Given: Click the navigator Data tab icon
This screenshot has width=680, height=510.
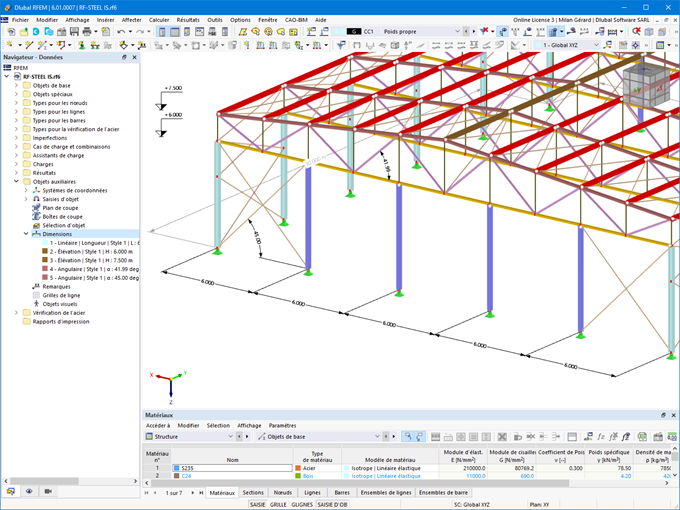Looking at the screenshot, I should coord(10,491).
